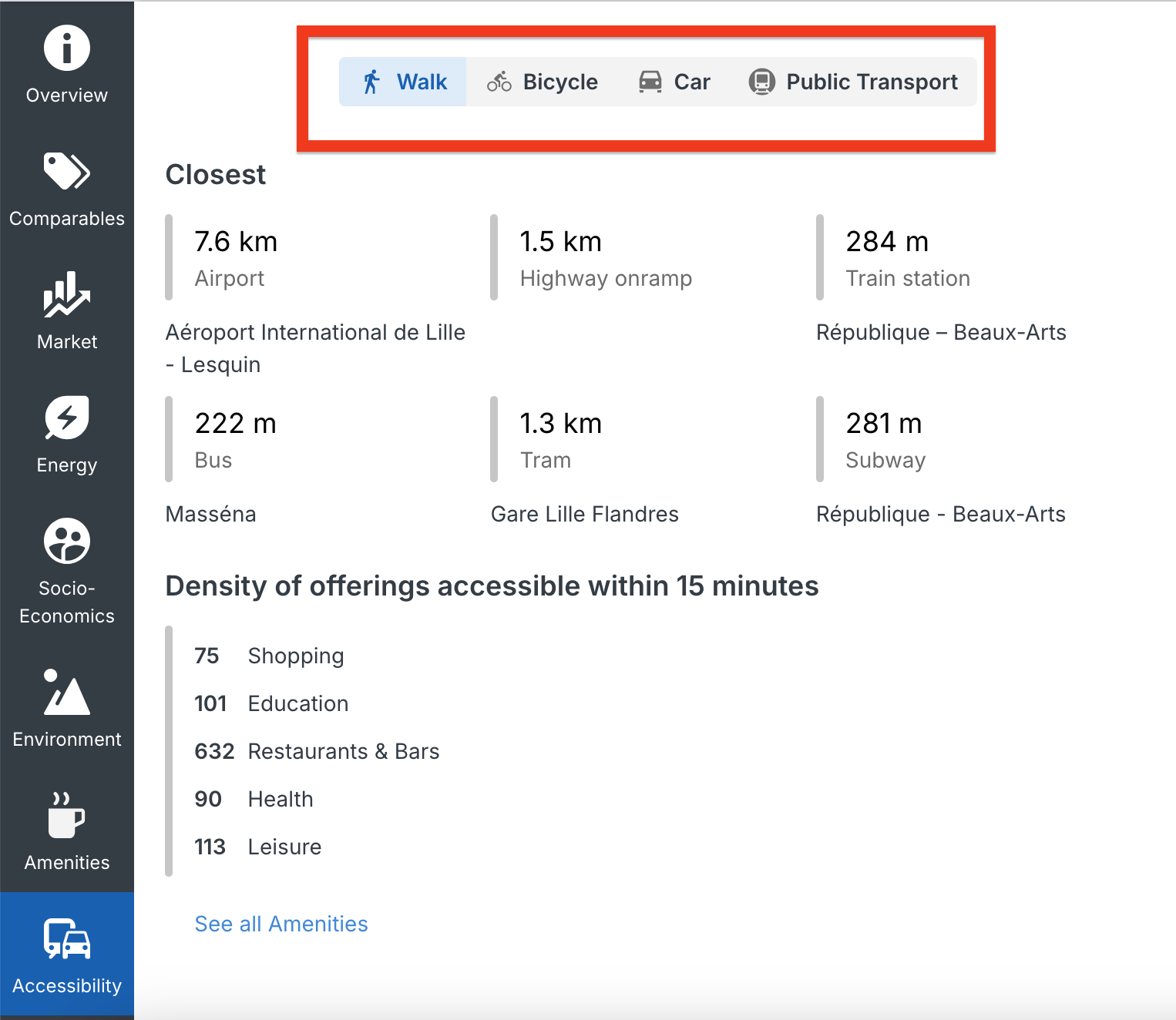Screen dimensions: 1176x1020
Task: Click Gare Lille Flandres tram stop
Action: pyautogui.click(x=585, y=514)
